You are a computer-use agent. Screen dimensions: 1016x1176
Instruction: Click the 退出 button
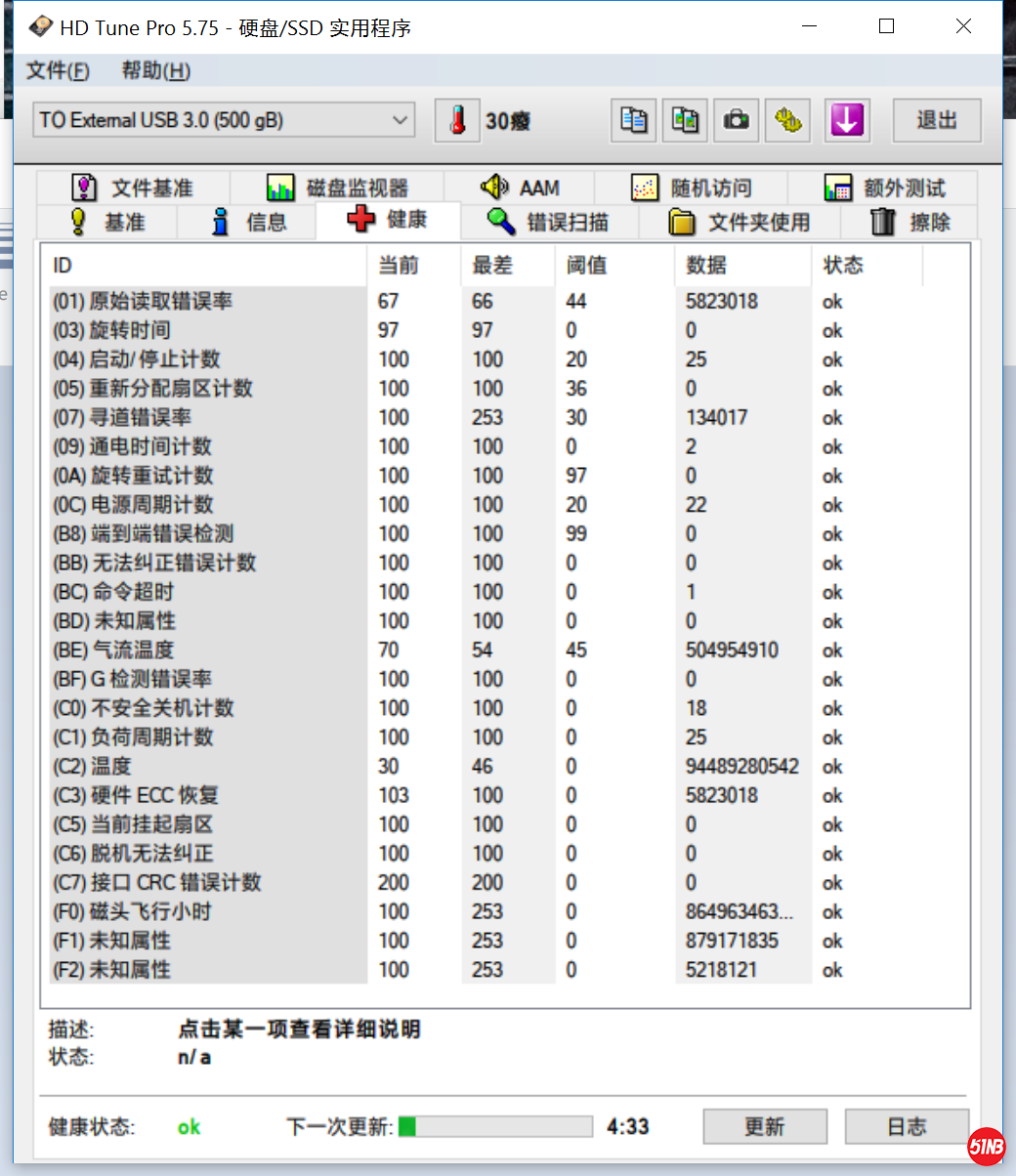point(936,121)
